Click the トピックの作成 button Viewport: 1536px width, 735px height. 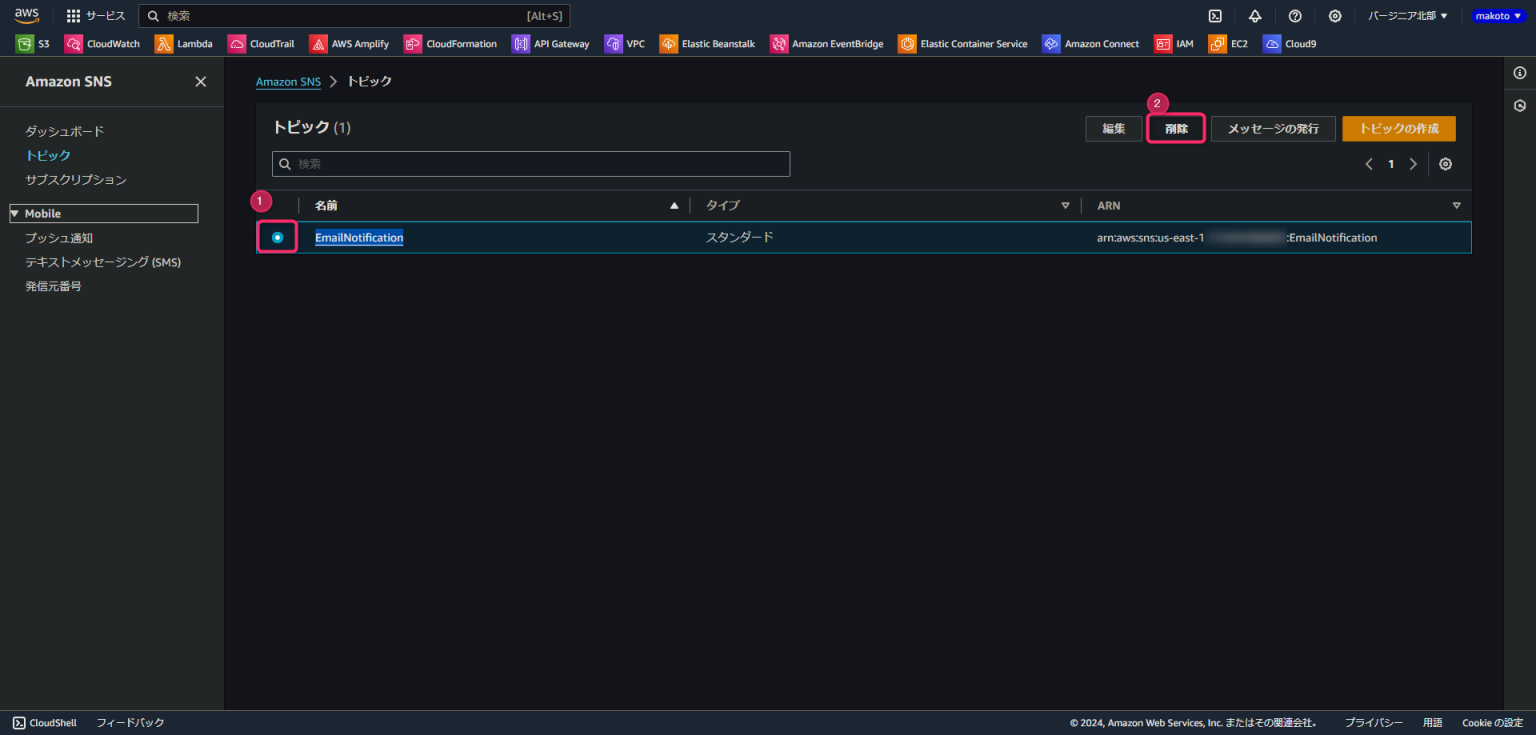1398,129
